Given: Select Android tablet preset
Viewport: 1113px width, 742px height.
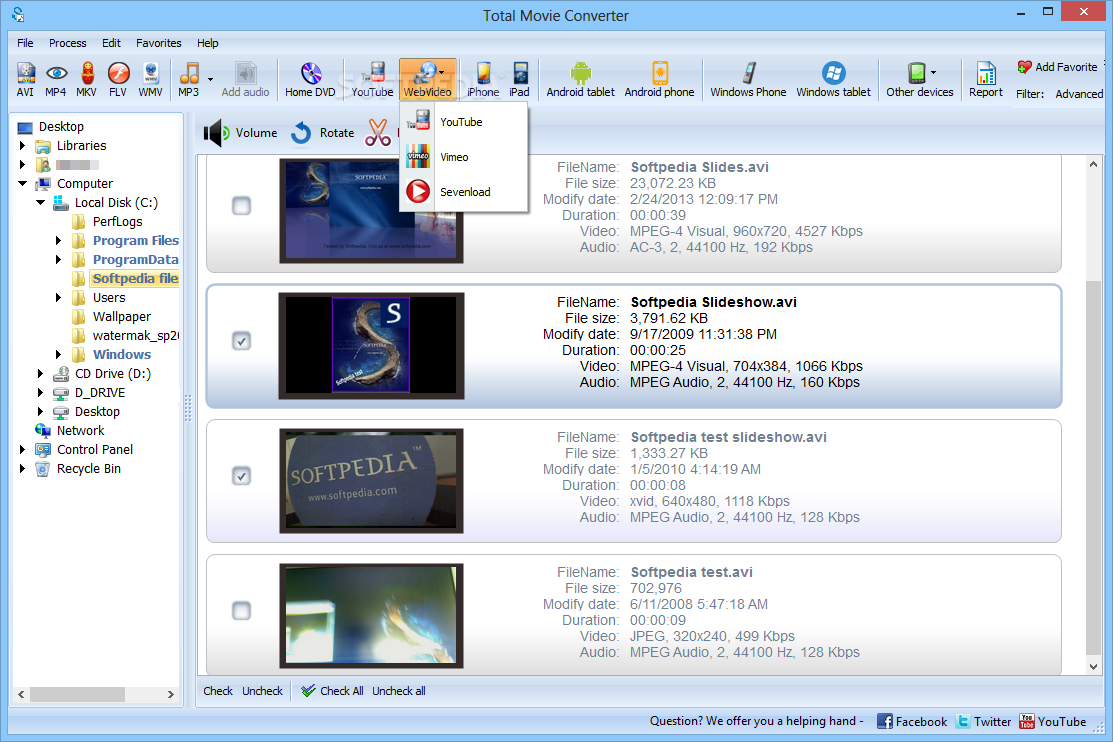Looking at the screenshot, I should coord(581,79).
